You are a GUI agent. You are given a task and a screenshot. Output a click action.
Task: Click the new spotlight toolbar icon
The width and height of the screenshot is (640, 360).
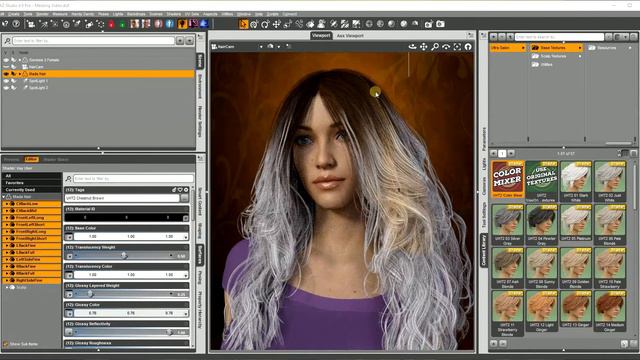click(x=77, y=24)
